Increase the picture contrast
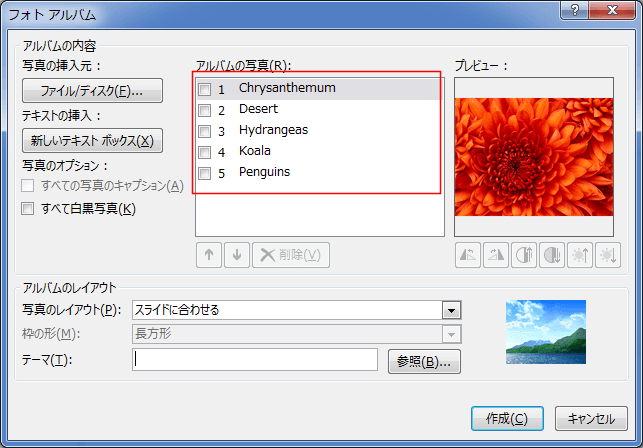 click(x=524, y=255)
